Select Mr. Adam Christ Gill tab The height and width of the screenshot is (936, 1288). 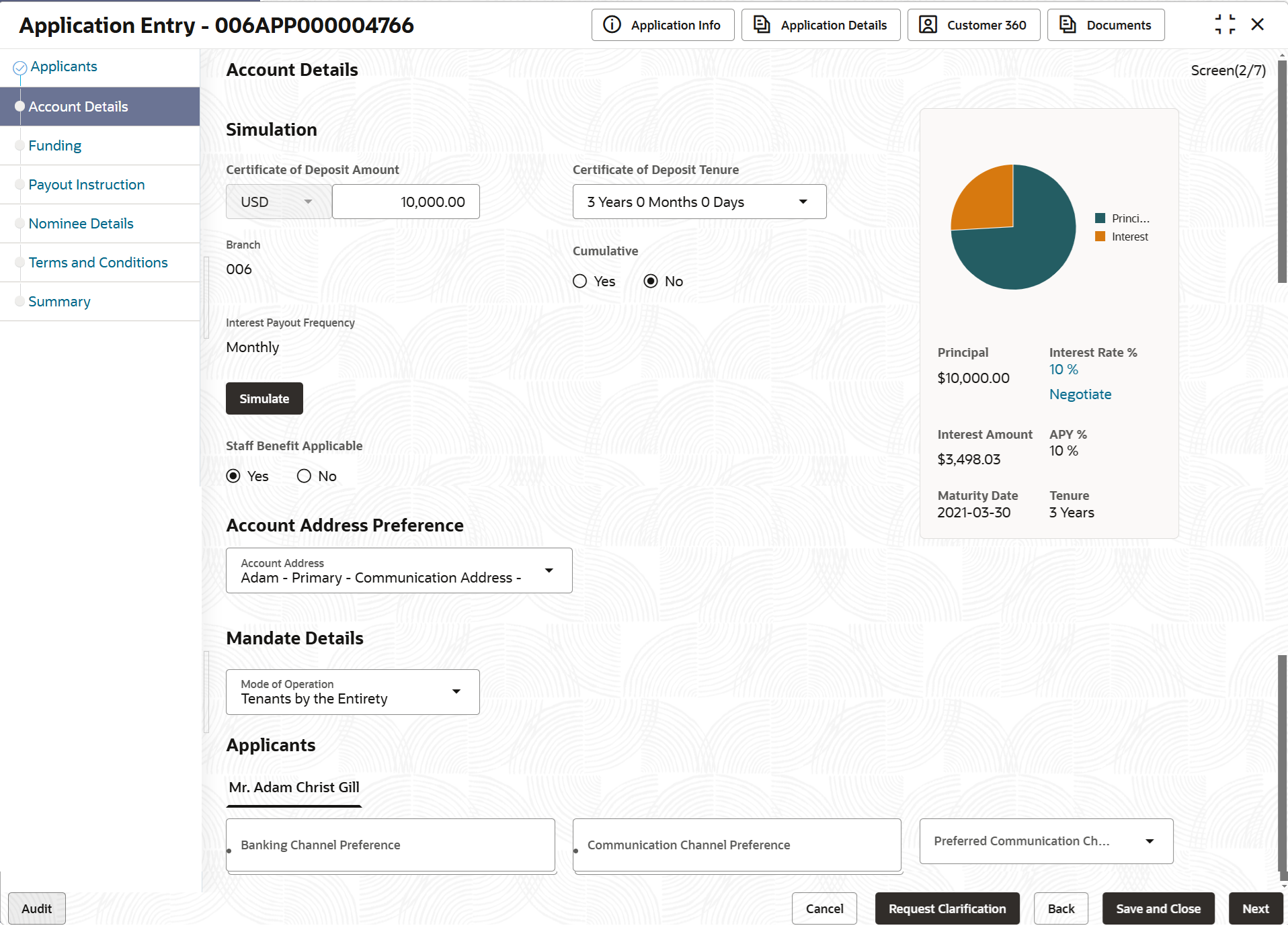(x=294, y=788)
